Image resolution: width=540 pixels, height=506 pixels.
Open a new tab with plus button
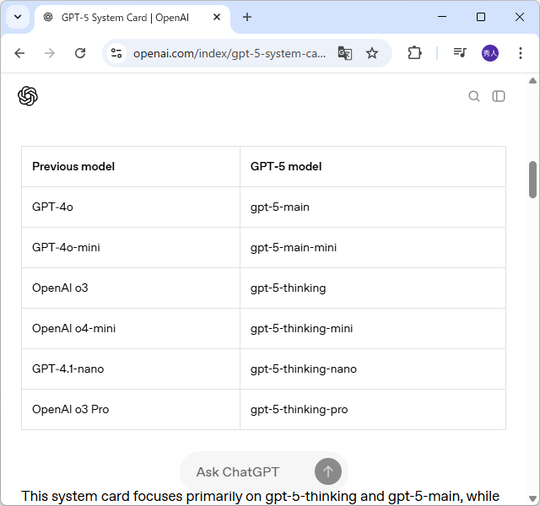tap(247, 17)
